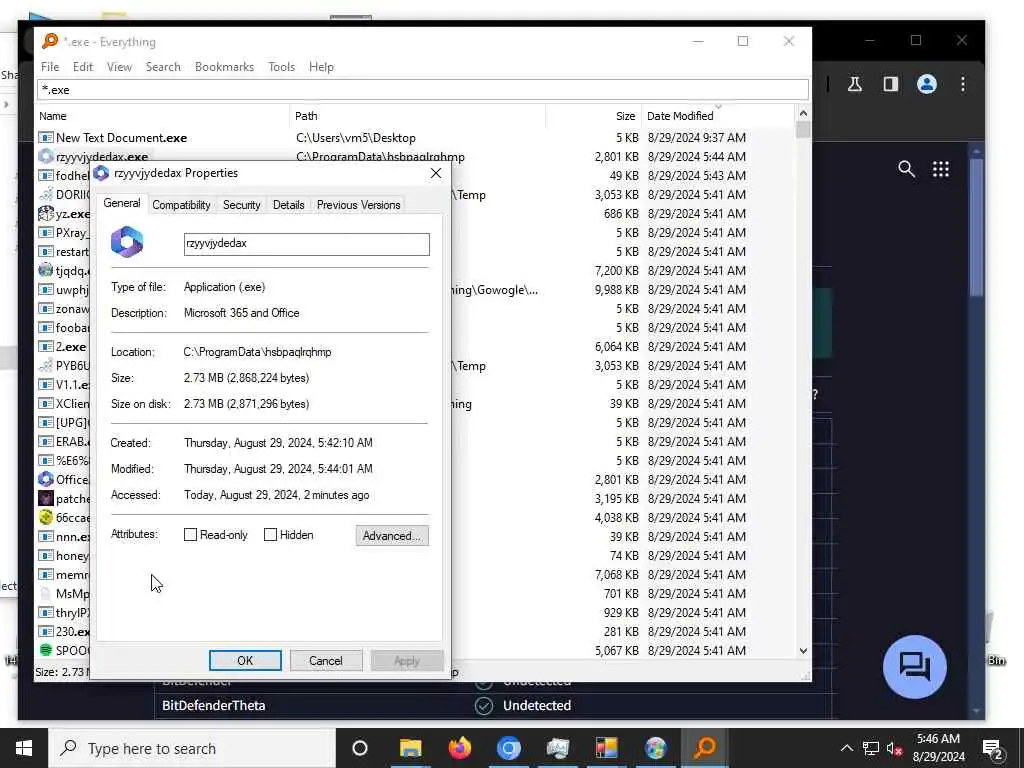This screenshot has height=768, width=1024.
Task: Open the Advanced attributes button
Action: pos(392,536)
